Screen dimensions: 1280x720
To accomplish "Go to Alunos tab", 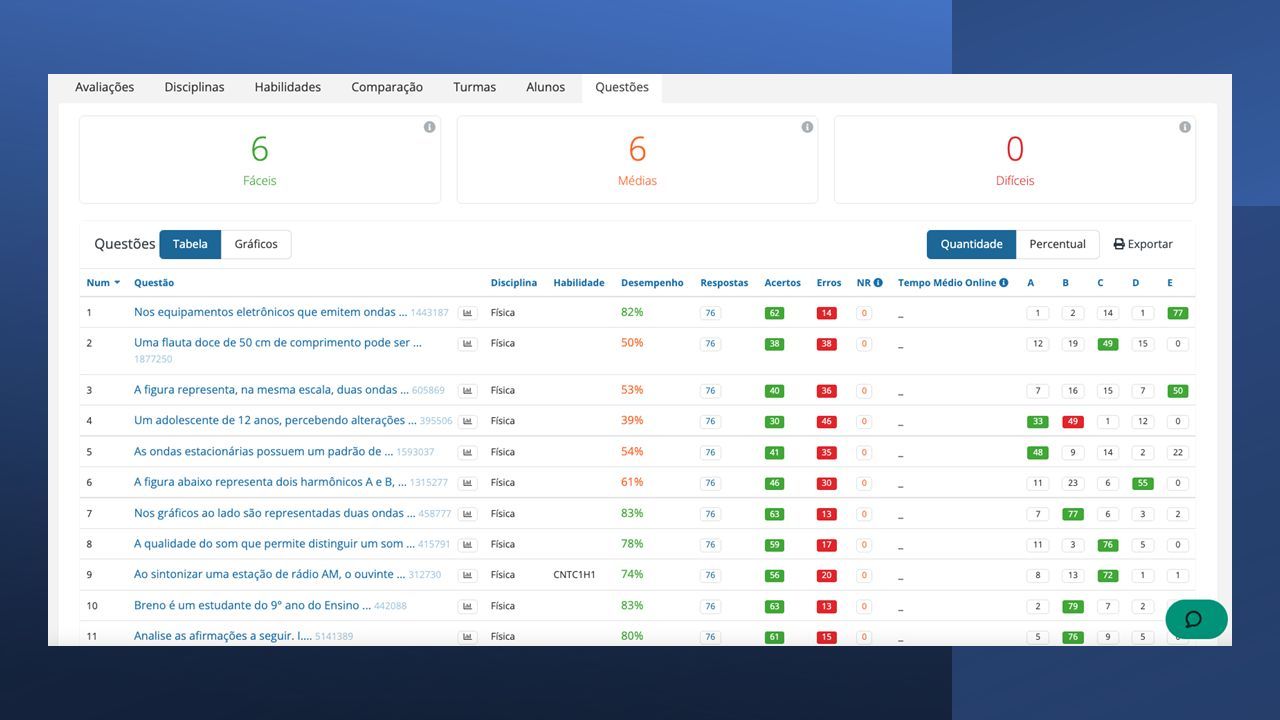I will coord(545,87).
